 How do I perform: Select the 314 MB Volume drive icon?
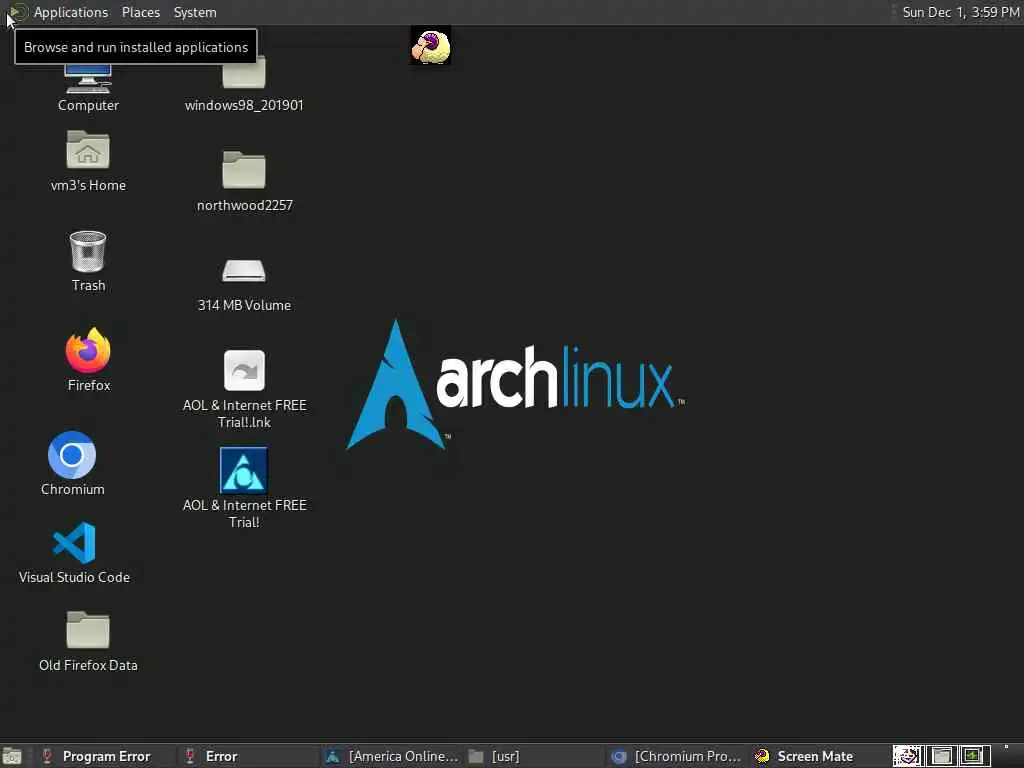pyautogui.click(x=244, y=270)
